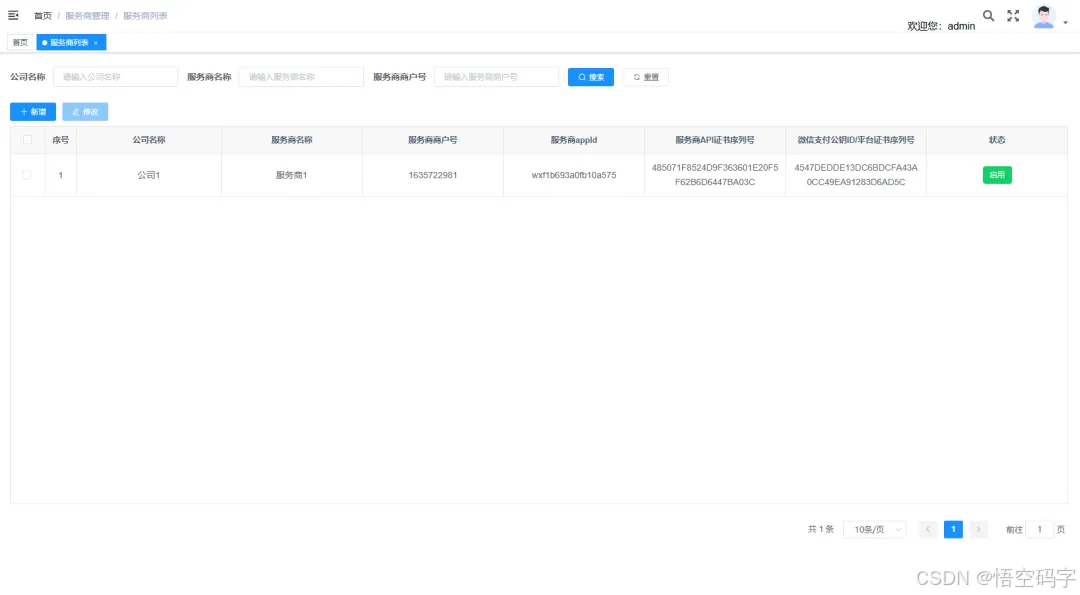
Task: Focus the 服务商商户号 input field
Action: (x=496, y=77)
